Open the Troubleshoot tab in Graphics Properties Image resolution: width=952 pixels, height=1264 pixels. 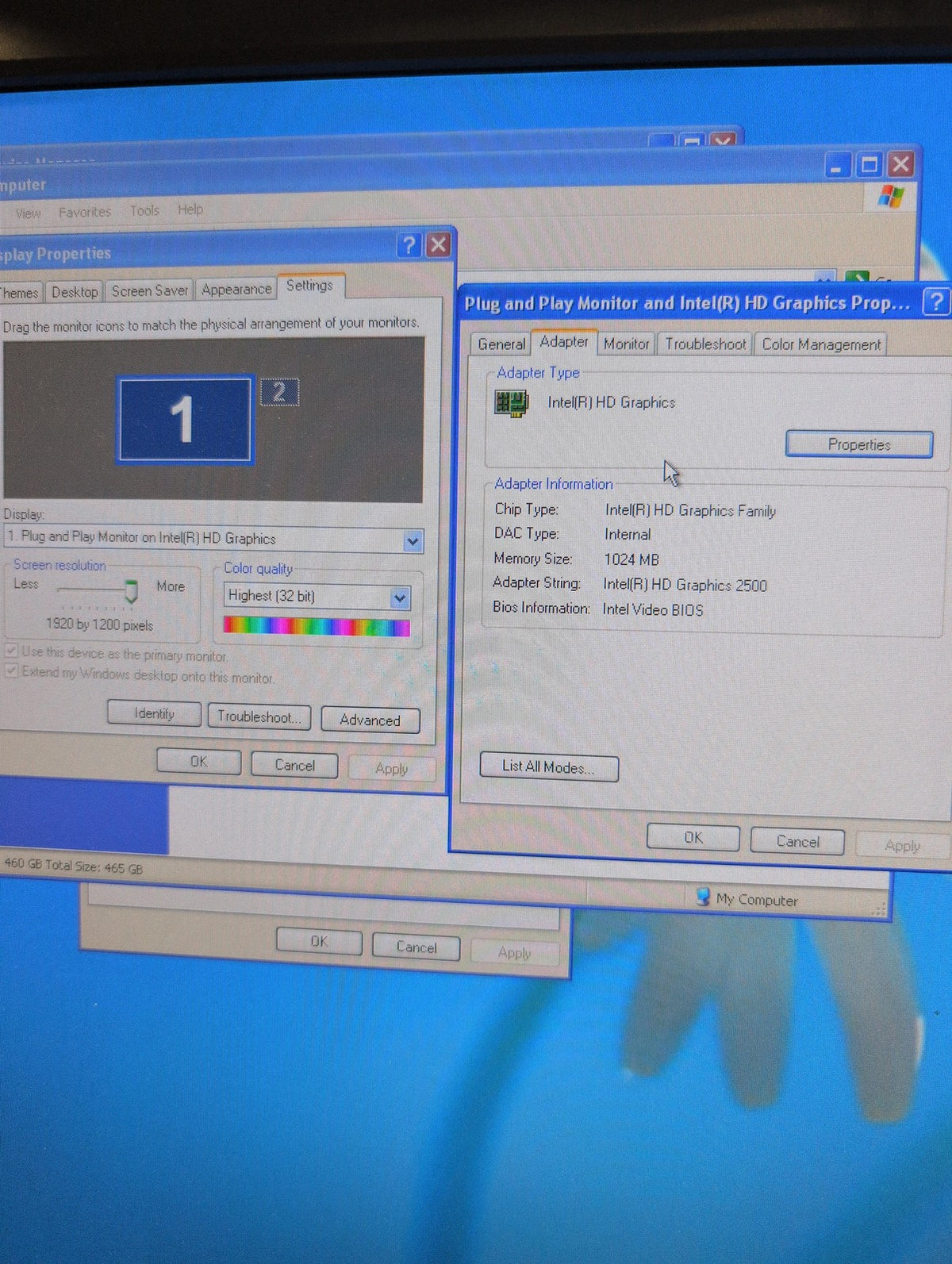705,344
